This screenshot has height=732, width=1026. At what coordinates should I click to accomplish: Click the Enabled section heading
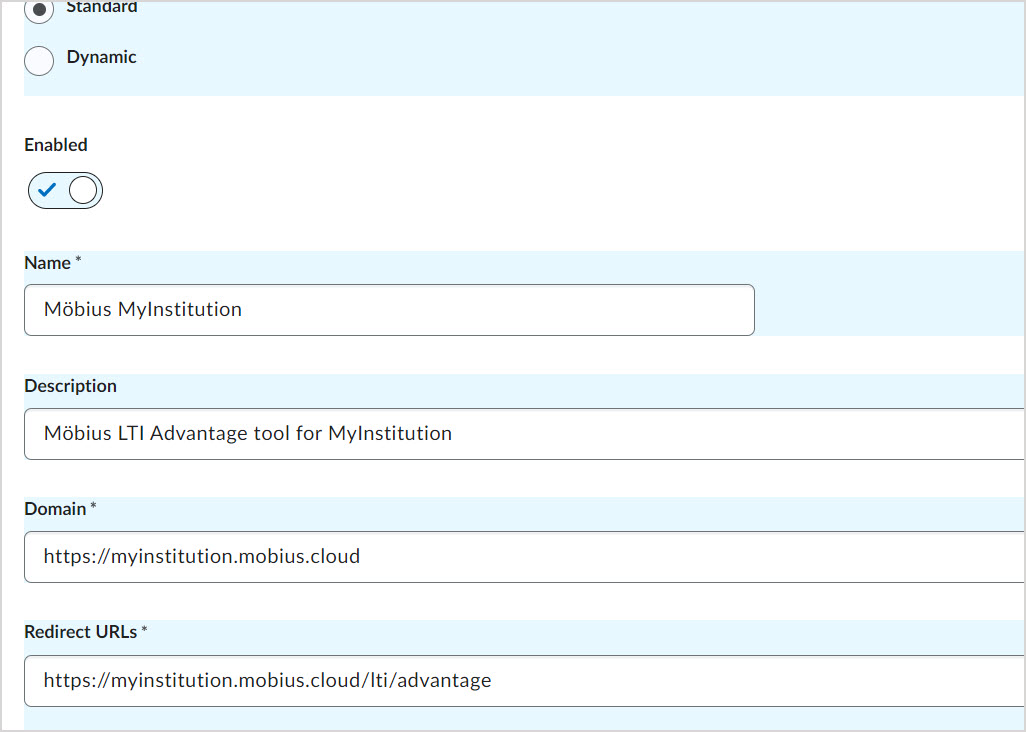coord(55,145)
